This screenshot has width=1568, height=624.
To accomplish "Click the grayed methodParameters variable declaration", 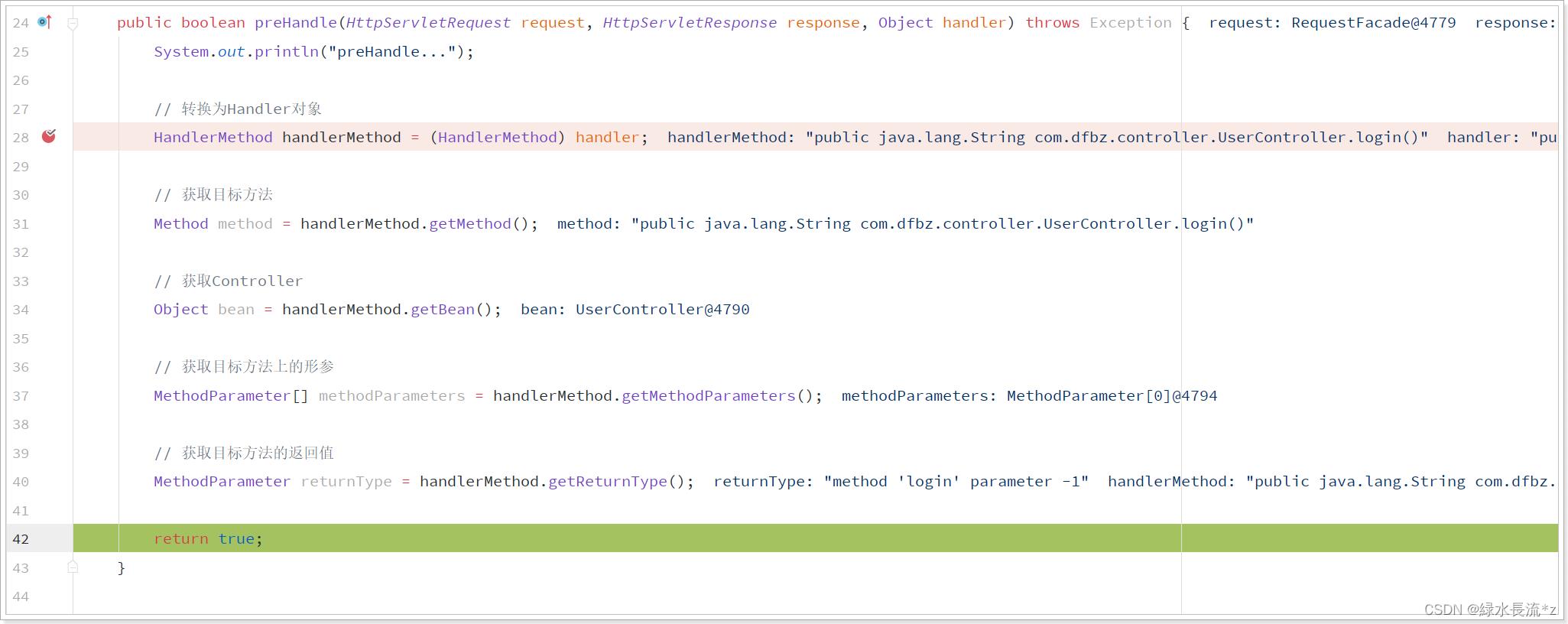I will (391, 396).
